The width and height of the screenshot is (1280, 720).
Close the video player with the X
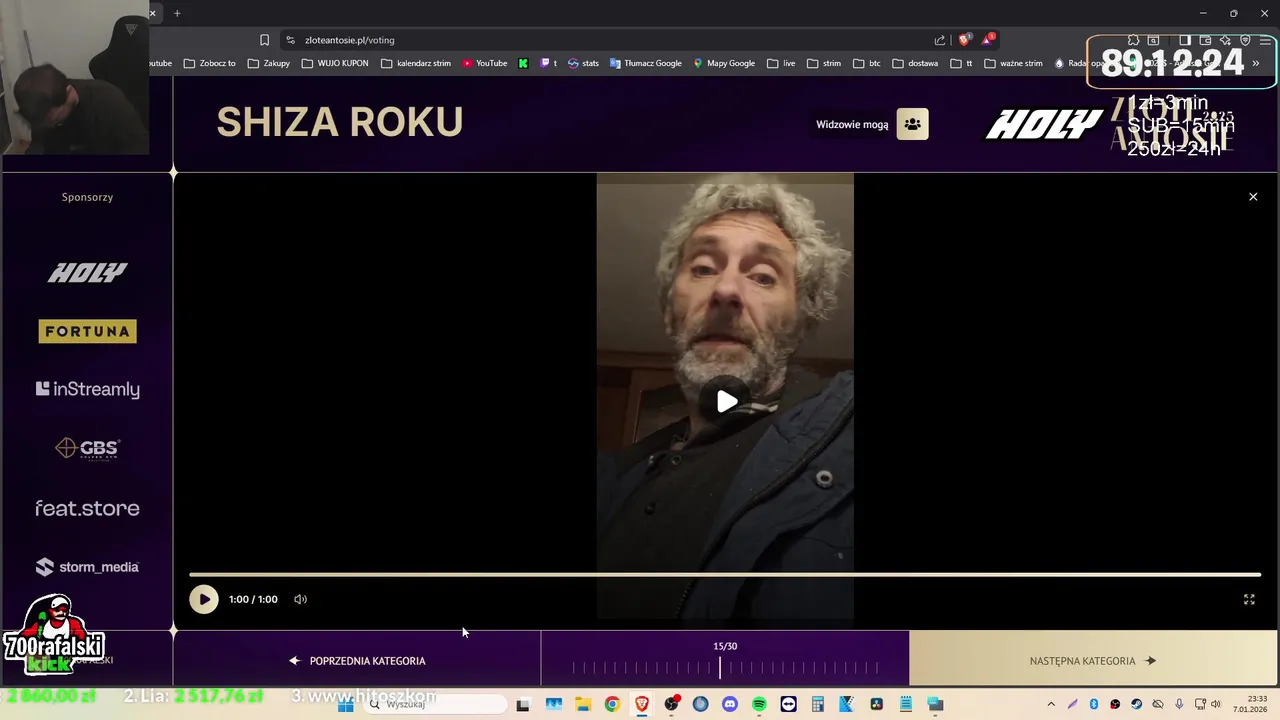pyautogui.click(x=1253, y=197)
